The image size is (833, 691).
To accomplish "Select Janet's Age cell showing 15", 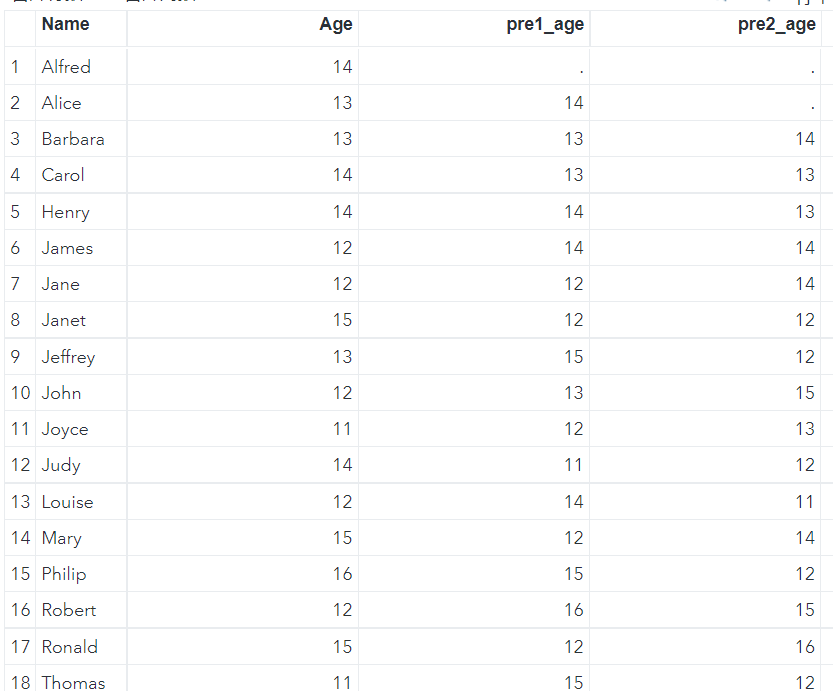I will pyautogui.click(x=242, y=320).
